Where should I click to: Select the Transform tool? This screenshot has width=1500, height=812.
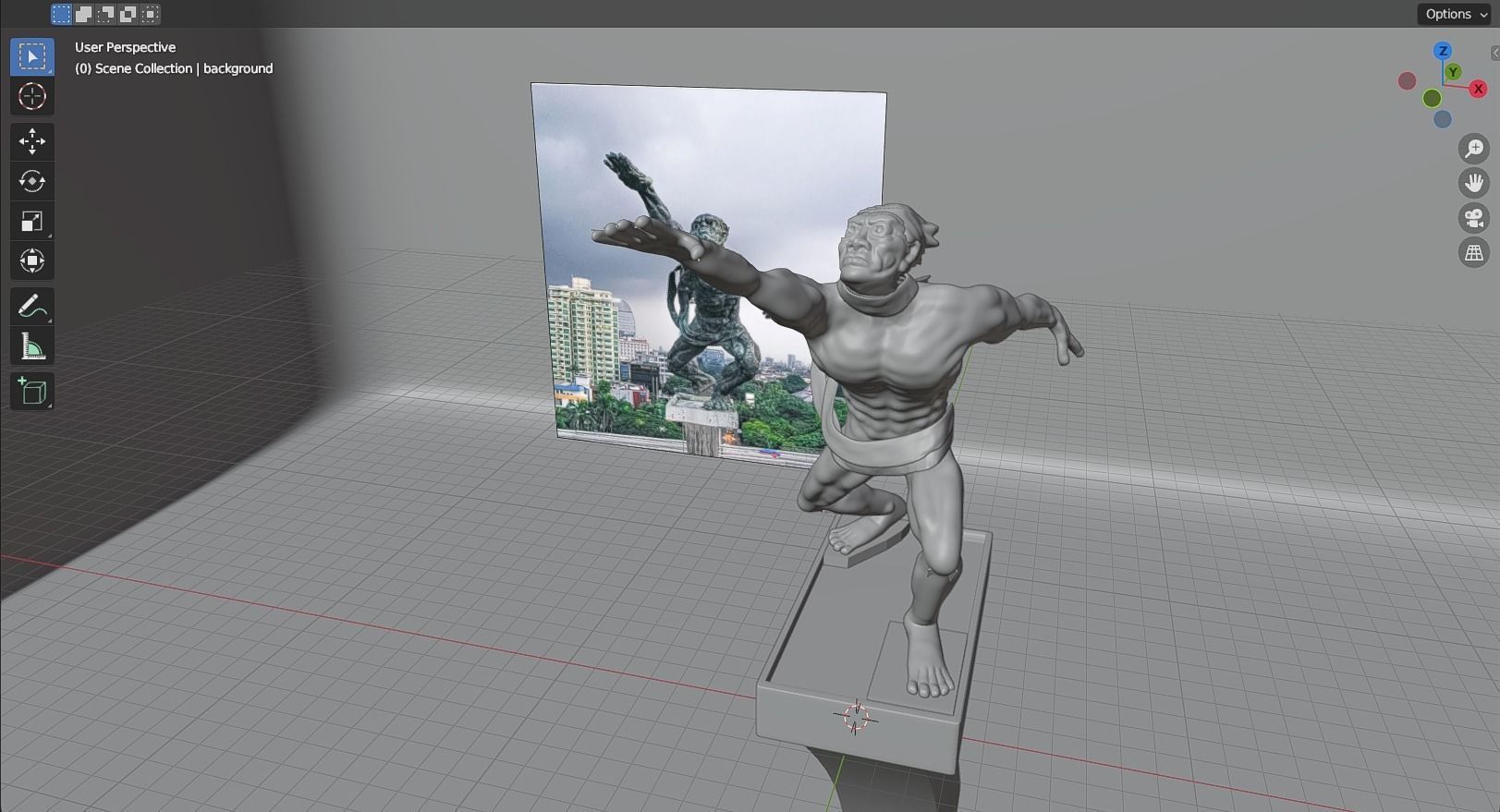tap(32, 261)
